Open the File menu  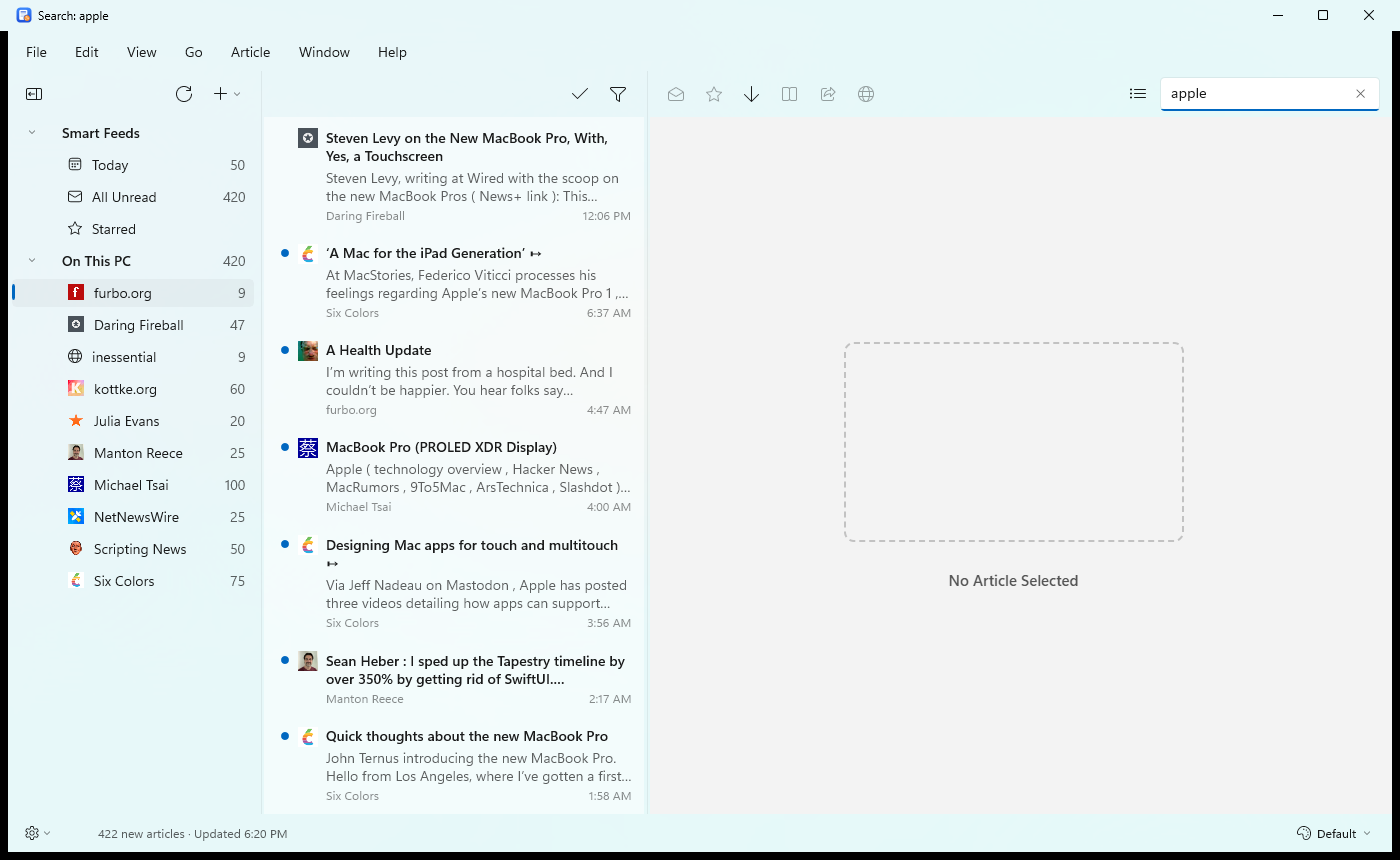36,52
